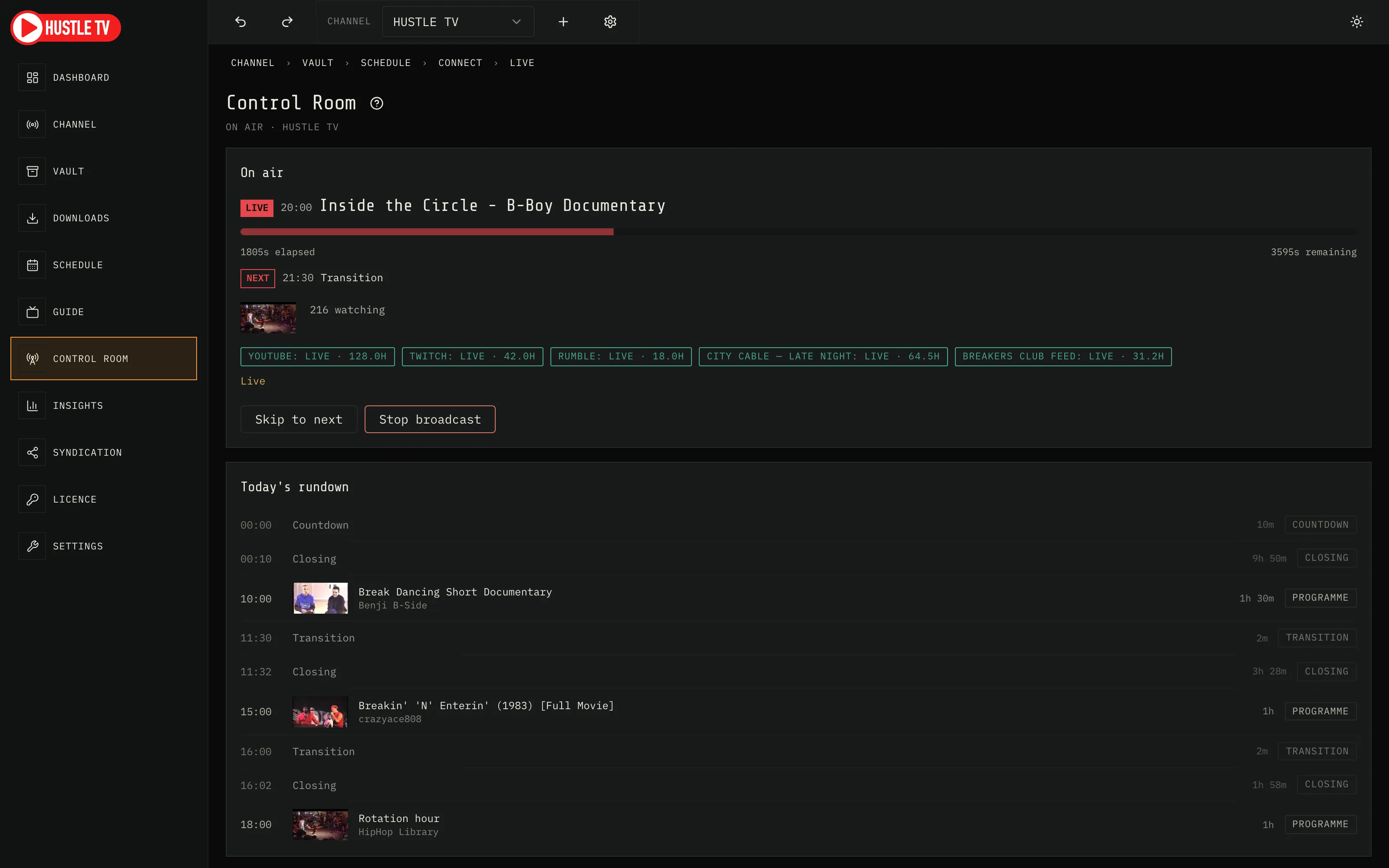Click City Cable Late Night status chip
The width and height of the screenshot is (1389, 868).
coord(823,356)
